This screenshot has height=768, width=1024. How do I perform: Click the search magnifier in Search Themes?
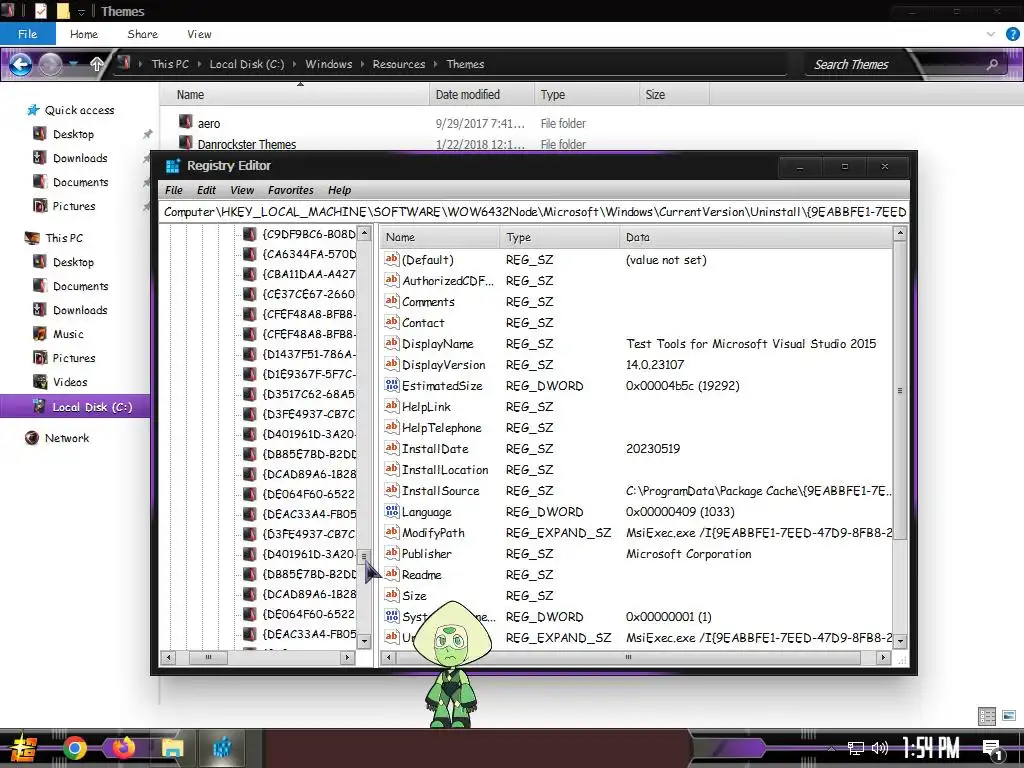[x=992, y=64]
